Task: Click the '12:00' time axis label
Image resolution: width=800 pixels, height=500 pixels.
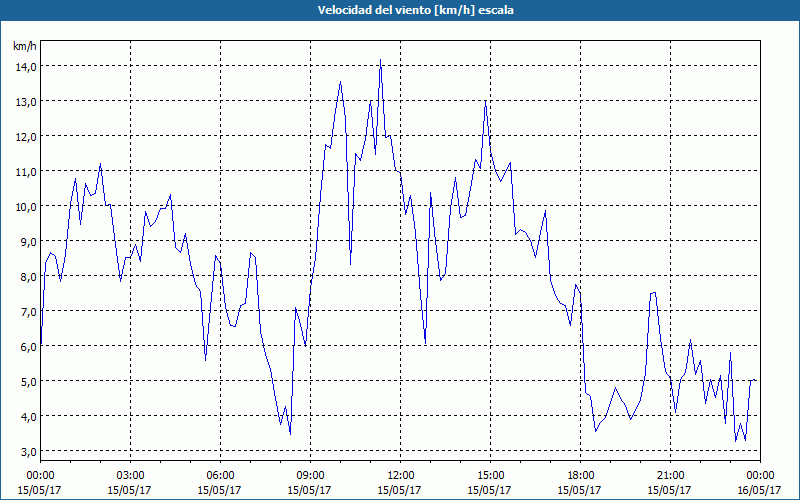Action: tap(401, 476)
